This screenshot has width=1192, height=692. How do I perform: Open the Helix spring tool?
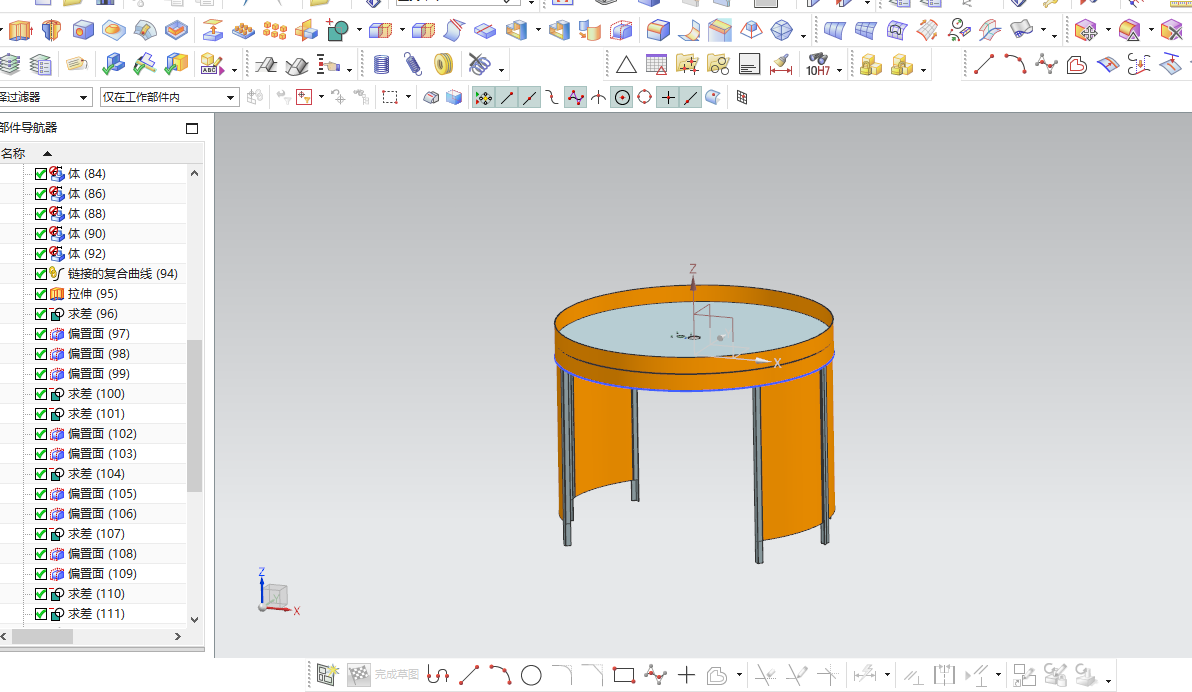tap(412, 65)
